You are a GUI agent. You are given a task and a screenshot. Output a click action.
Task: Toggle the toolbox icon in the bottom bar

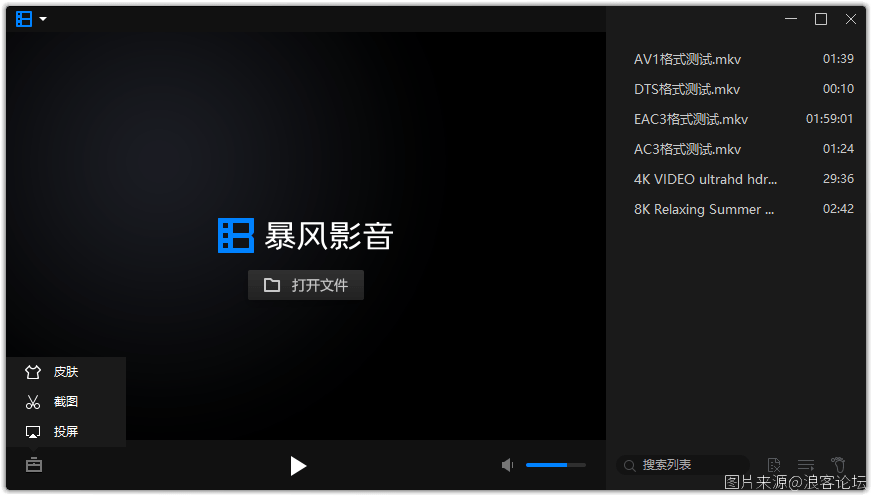point(34,464)
